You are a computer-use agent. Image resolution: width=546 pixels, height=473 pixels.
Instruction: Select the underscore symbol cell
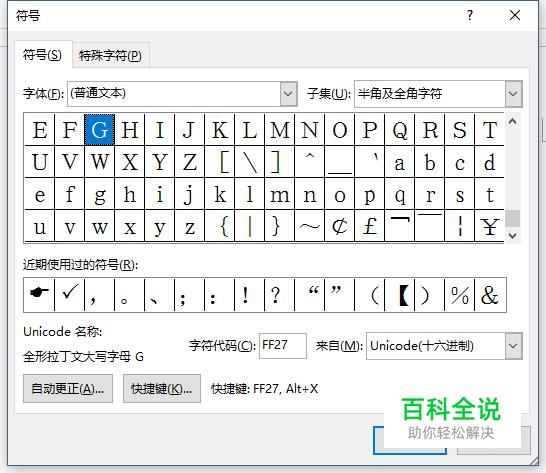point(339,162)
